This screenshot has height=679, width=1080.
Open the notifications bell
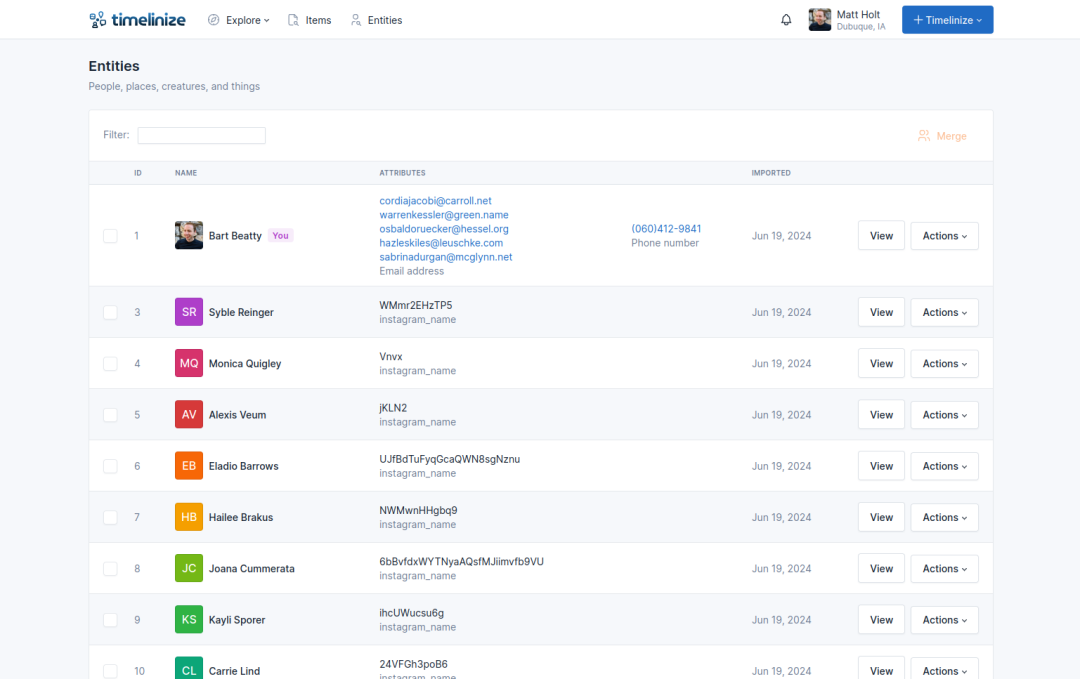coord(786,20)
